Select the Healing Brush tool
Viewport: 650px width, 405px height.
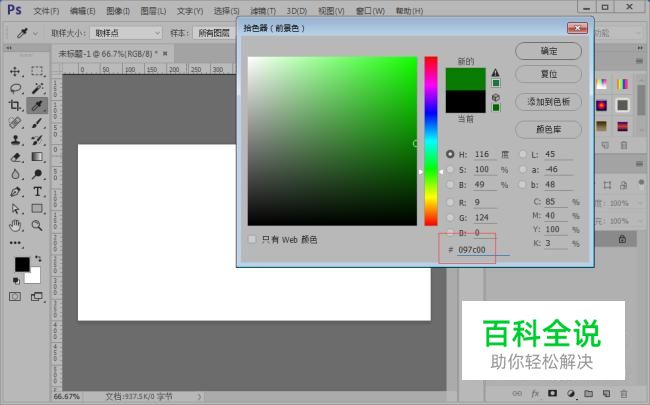pos(15,123)
